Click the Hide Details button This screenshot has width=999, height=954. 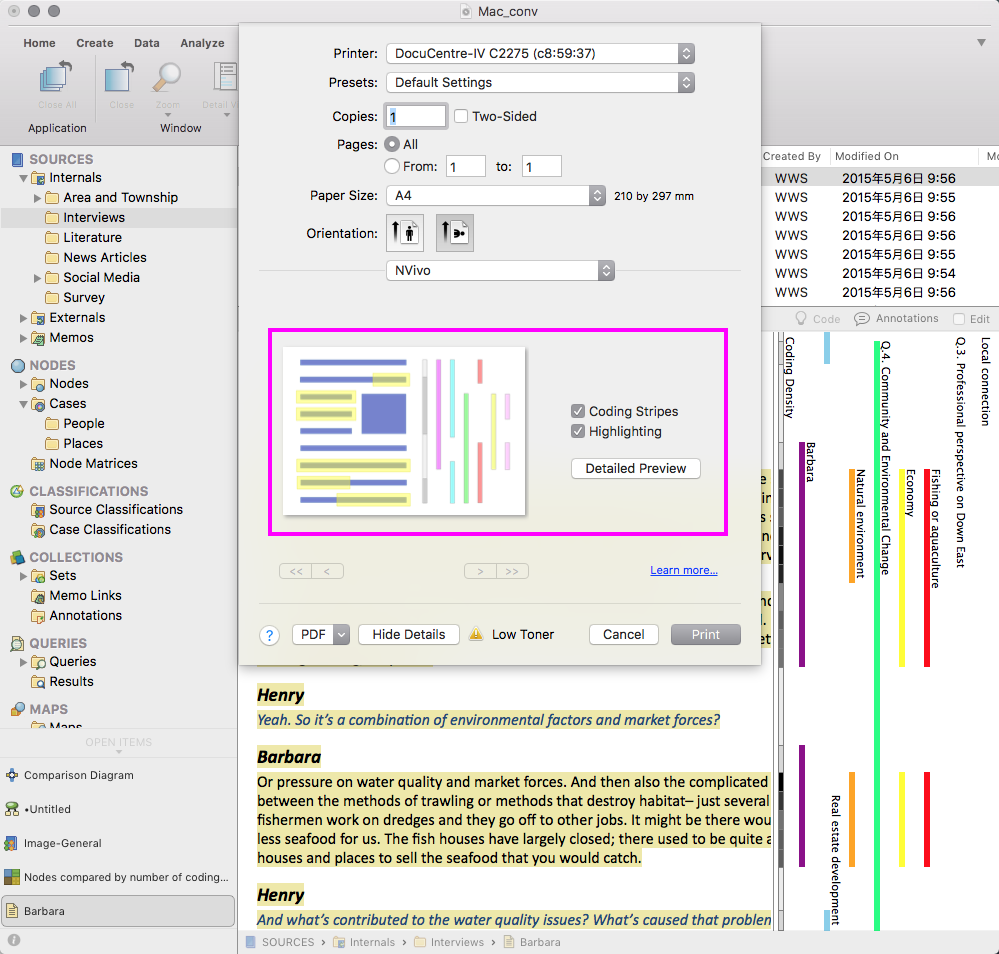point(408,635)
